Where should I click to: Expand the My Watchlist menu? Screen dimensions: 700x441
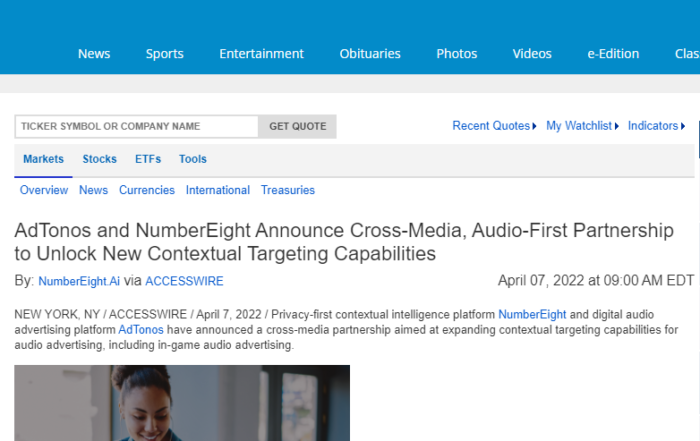[x=583, y=126]
